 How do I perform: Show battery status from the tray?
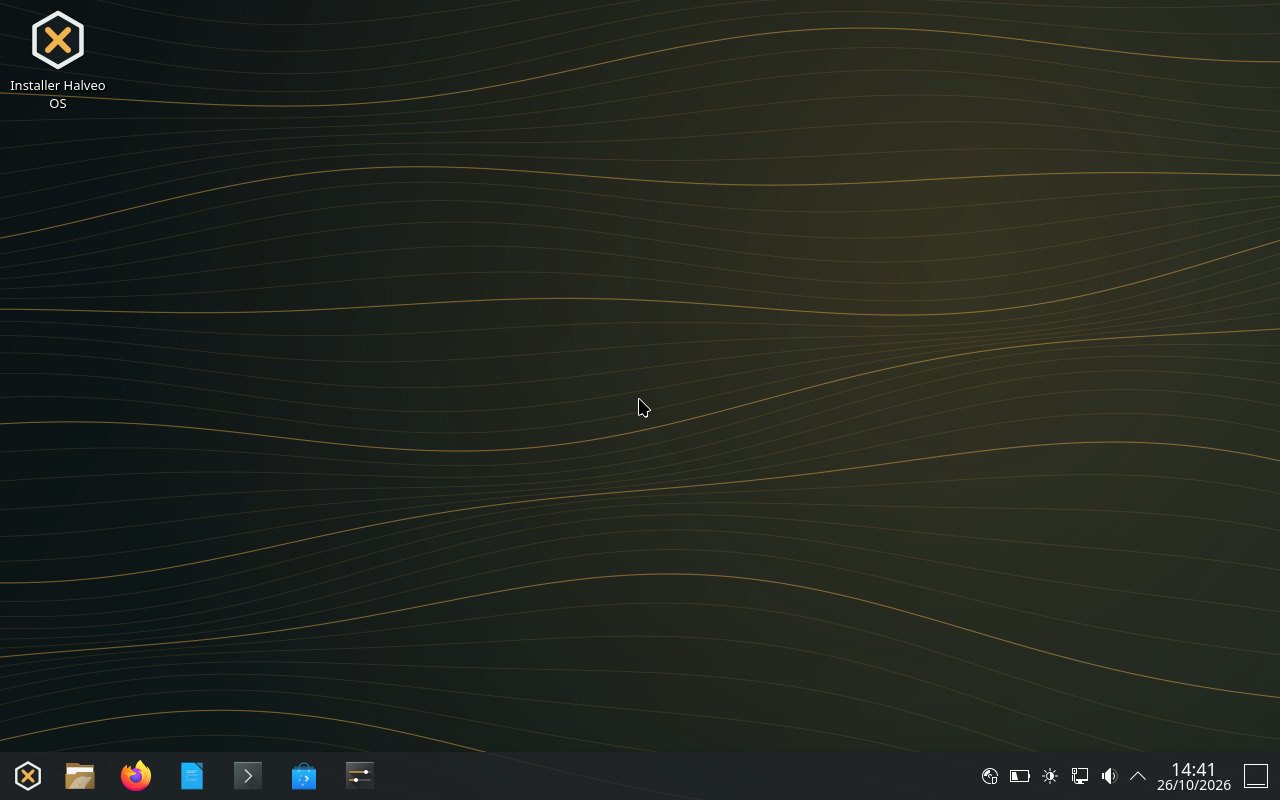point(1020,776)
